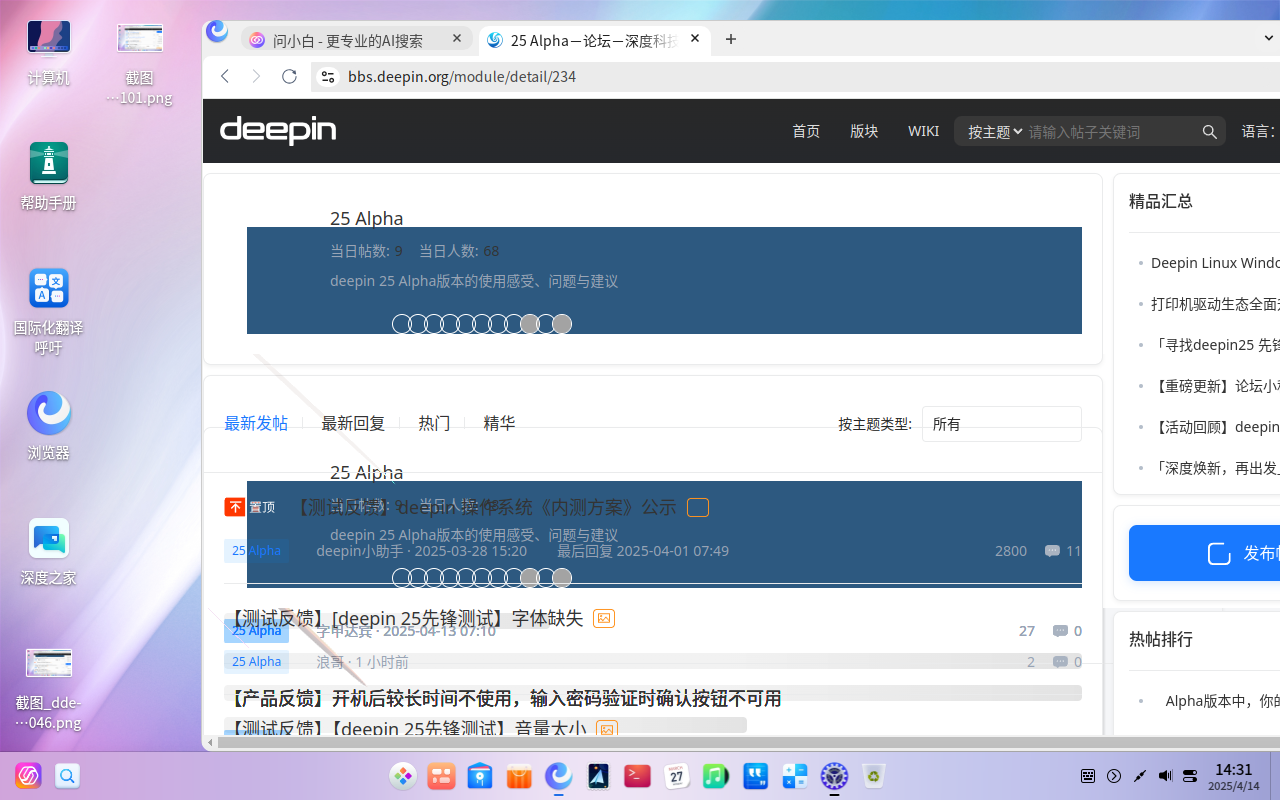The width and height of the screenshot is (1280, 800).
Task: Go to 首页 in the navigation bar
Action: (x=806, y=131)
